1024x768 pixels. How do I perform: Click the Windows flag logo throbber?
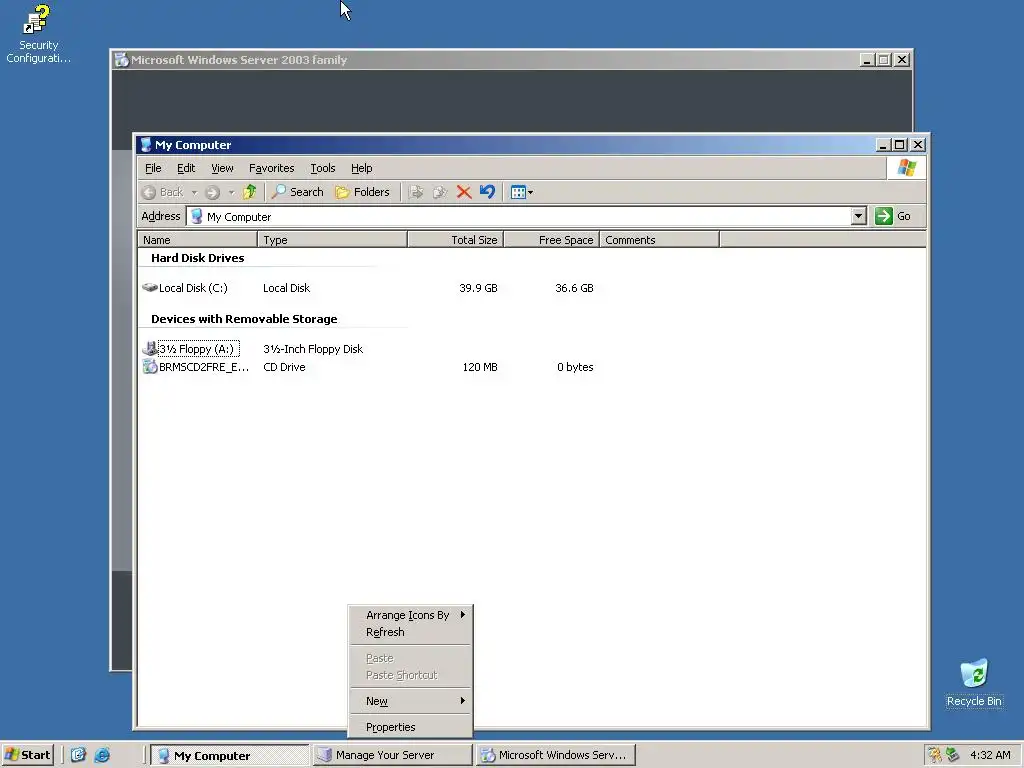pos(906,168)
